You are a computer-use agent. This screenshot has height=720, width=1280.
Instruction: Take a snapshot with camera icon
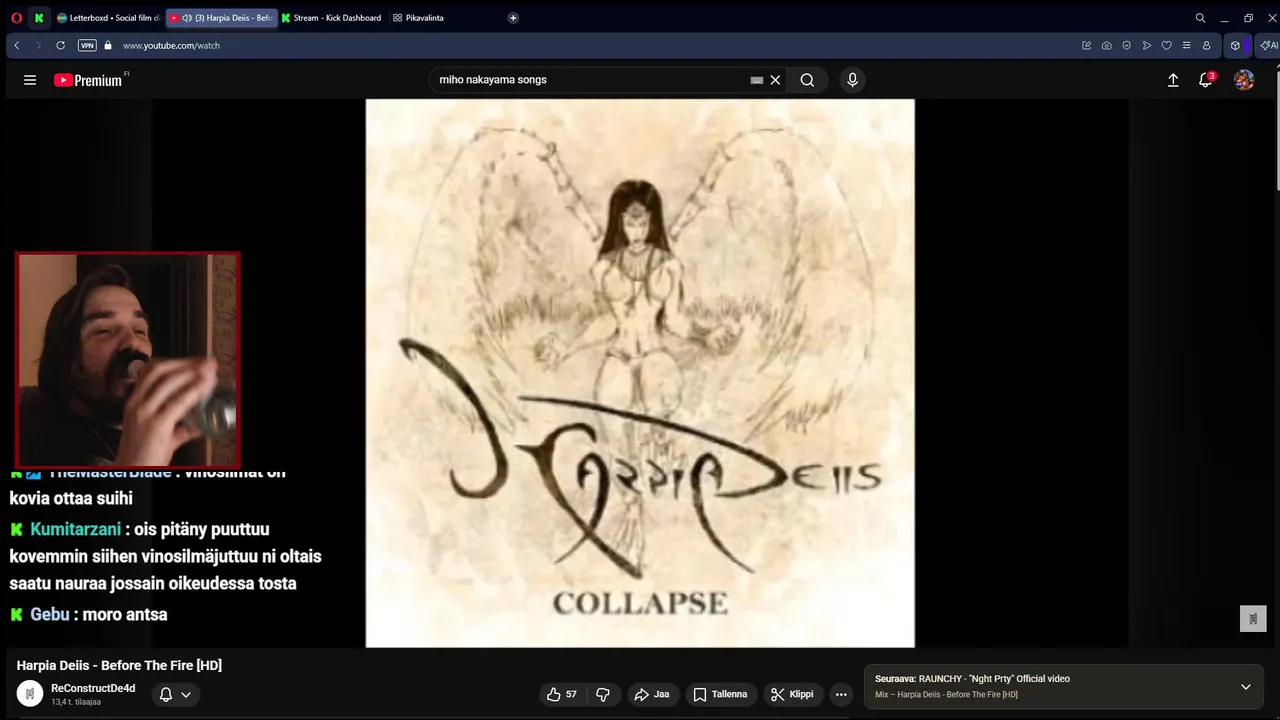[x=1106, y=45]
